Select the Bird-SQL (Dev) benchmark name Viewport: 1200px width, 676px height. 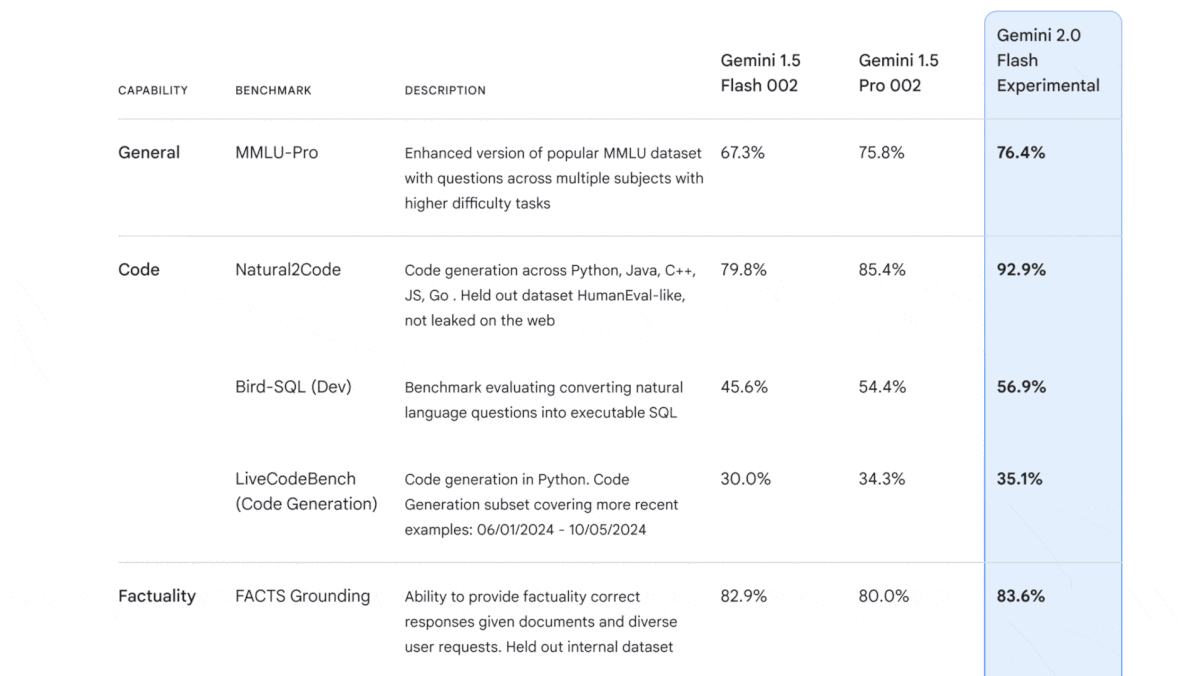pyautogui.click(x=293, y=387)
